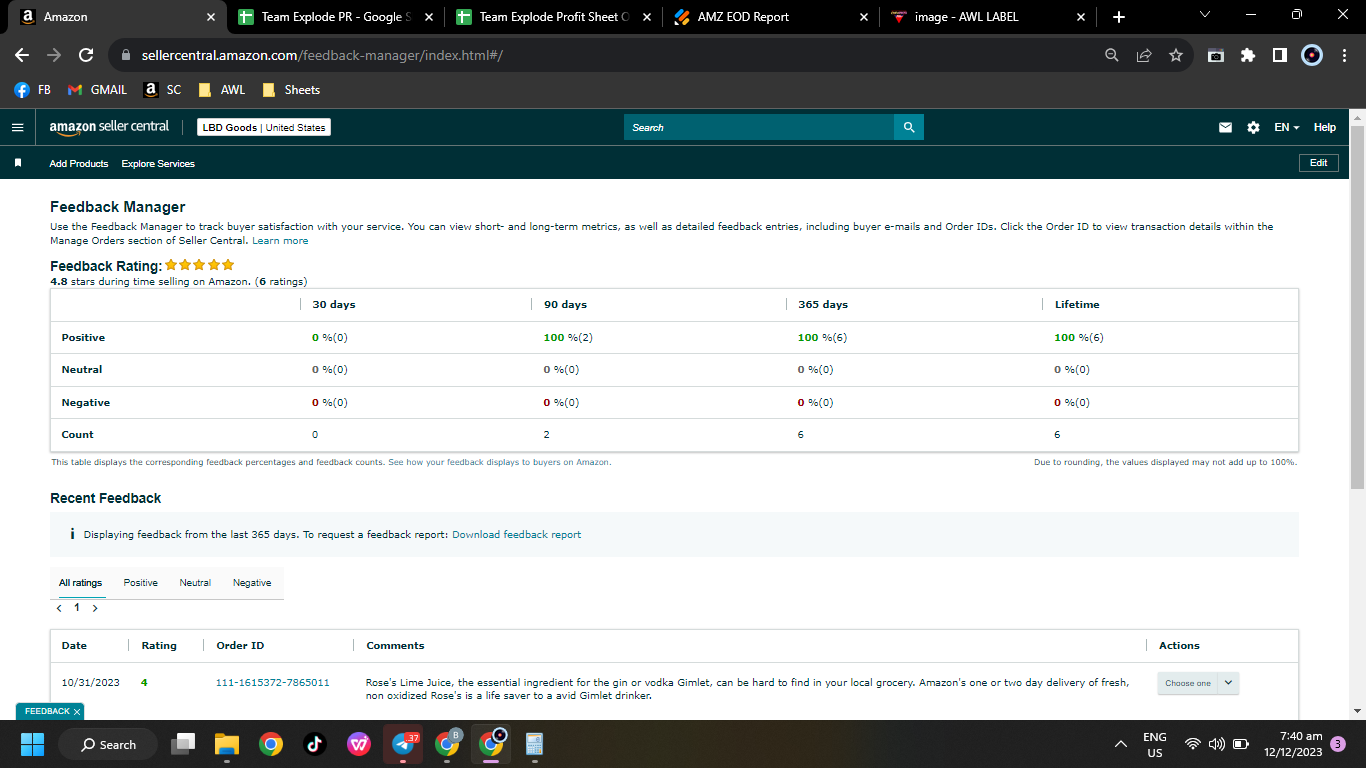Reload the current page
Image resolution: width=1366 pixels, height=768 pixels.
point(86,55)
